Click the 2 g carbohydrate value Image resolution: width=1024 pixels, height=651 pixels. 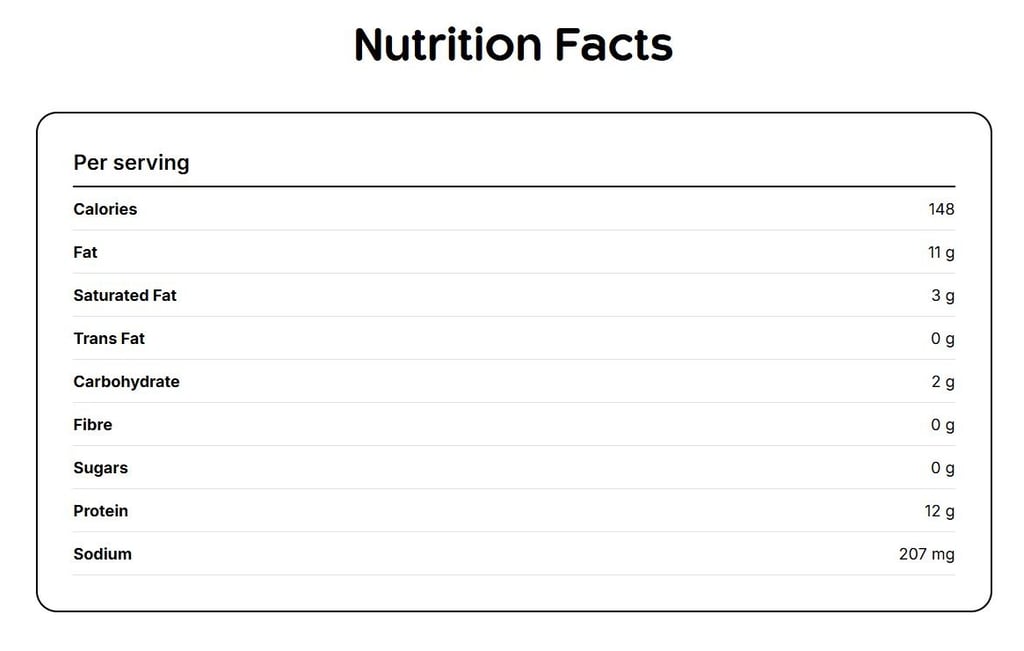pyautogui.click(x=943, y=382)
